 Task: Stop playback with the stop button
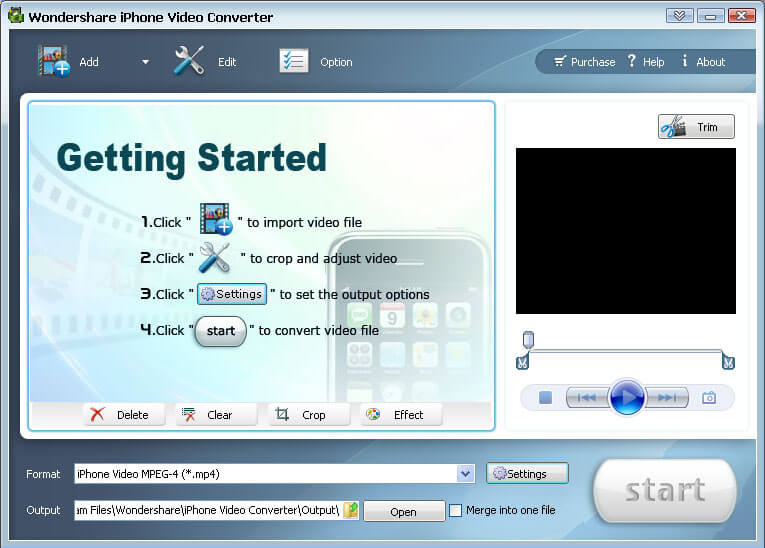tap(545, 398)
